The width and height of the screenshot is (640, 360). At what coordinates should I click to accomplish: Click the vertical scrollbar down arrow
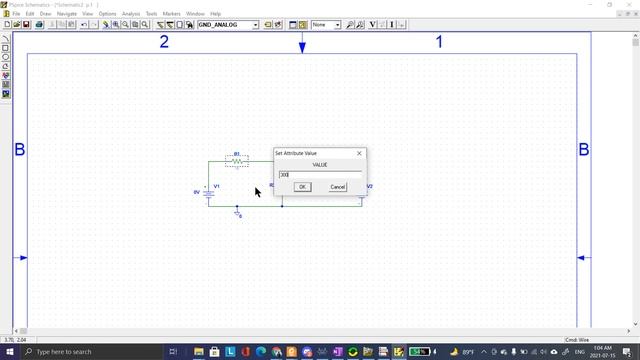636,324
